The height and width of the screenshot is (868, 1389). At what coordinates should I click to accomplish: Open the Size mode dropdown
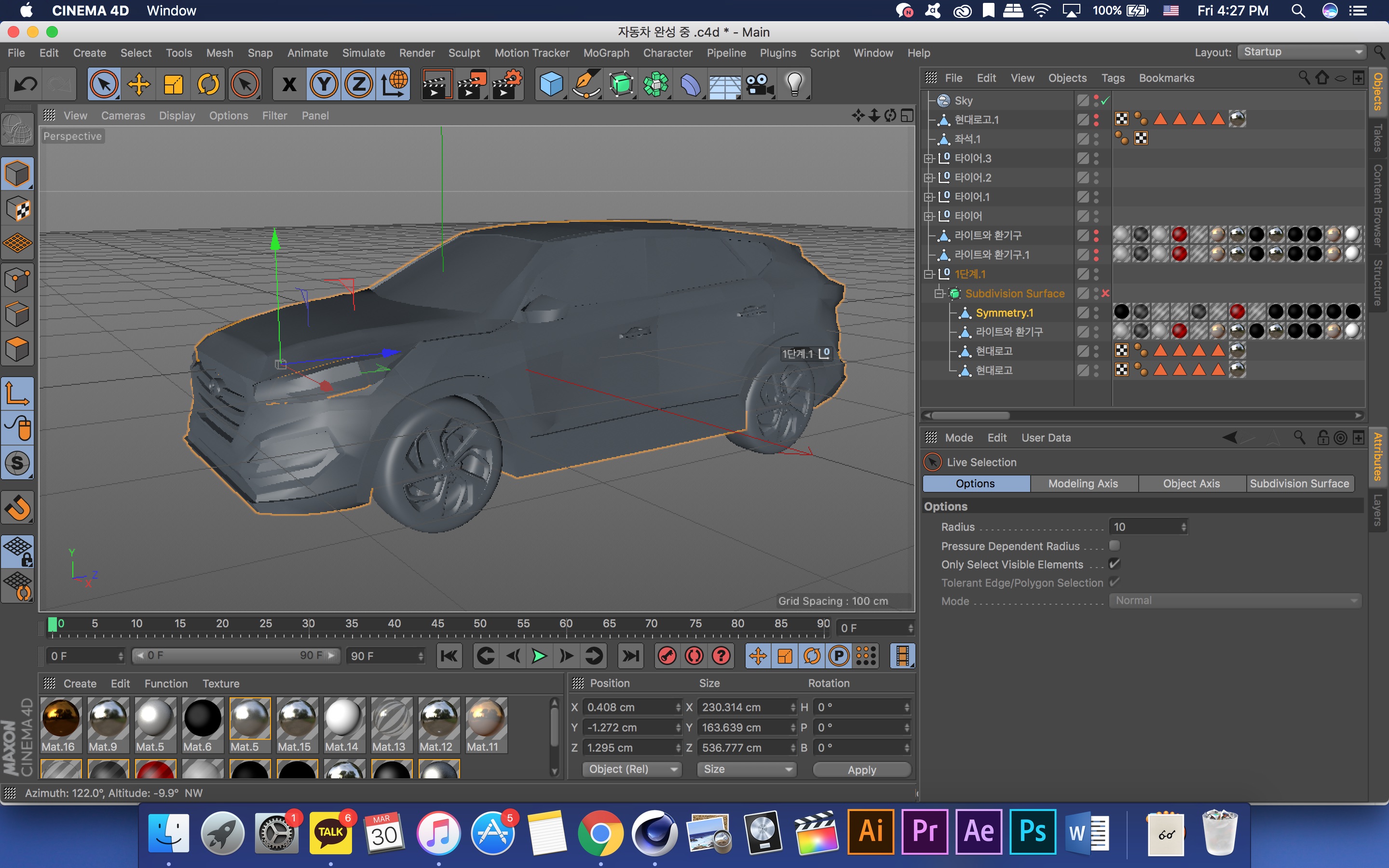point(746,769)
